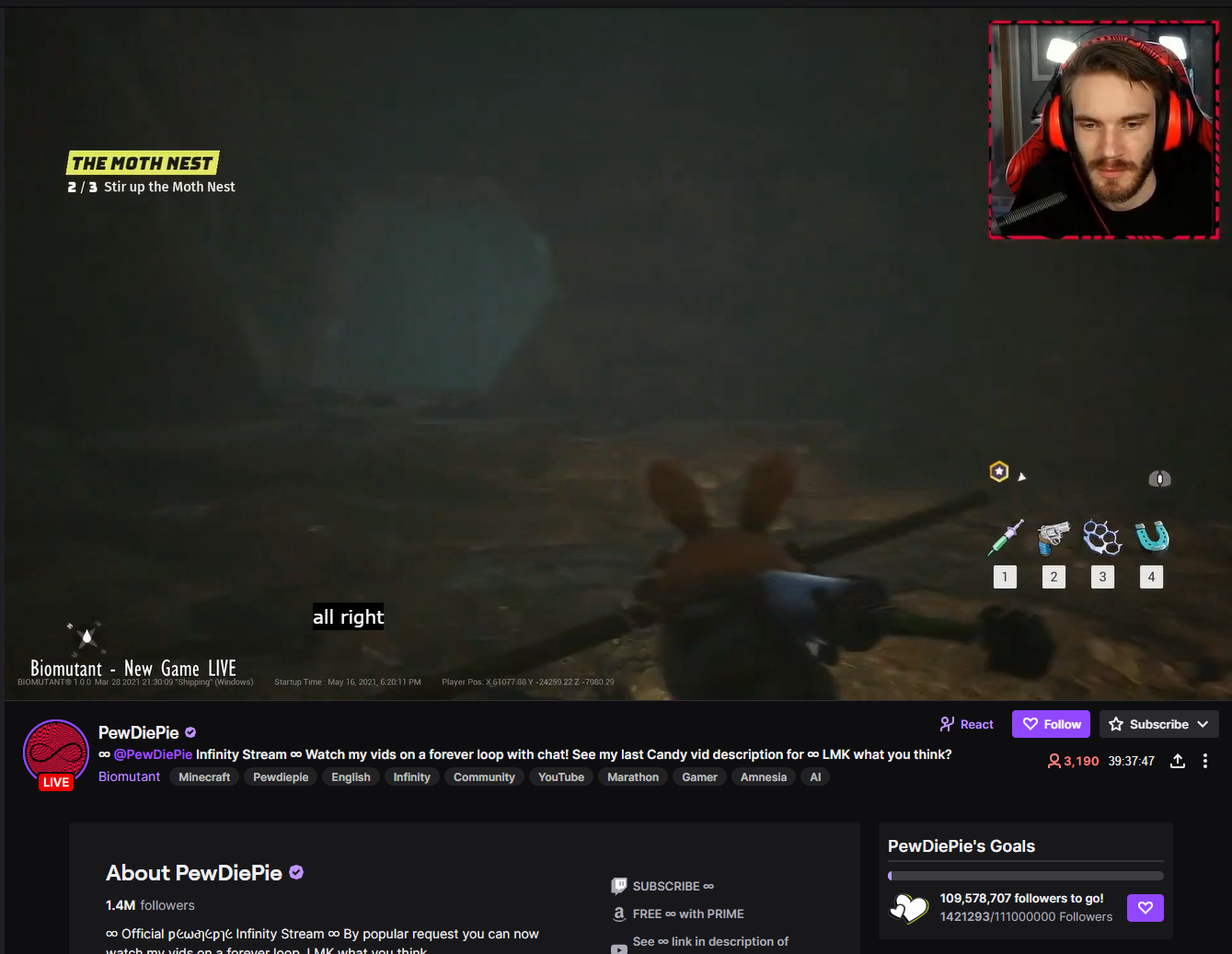Select the Community tag
This screenshot has width=1232, height=954.
[484, 777]
